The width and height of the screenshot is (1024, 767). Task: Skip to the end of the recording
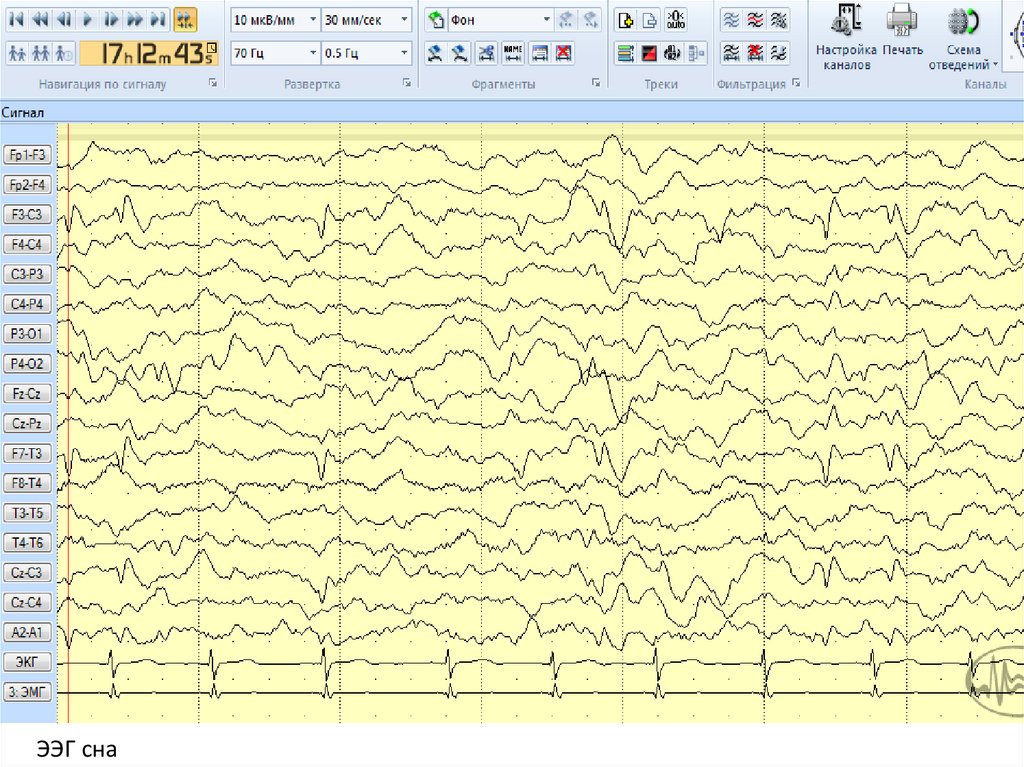pos(158,19)
